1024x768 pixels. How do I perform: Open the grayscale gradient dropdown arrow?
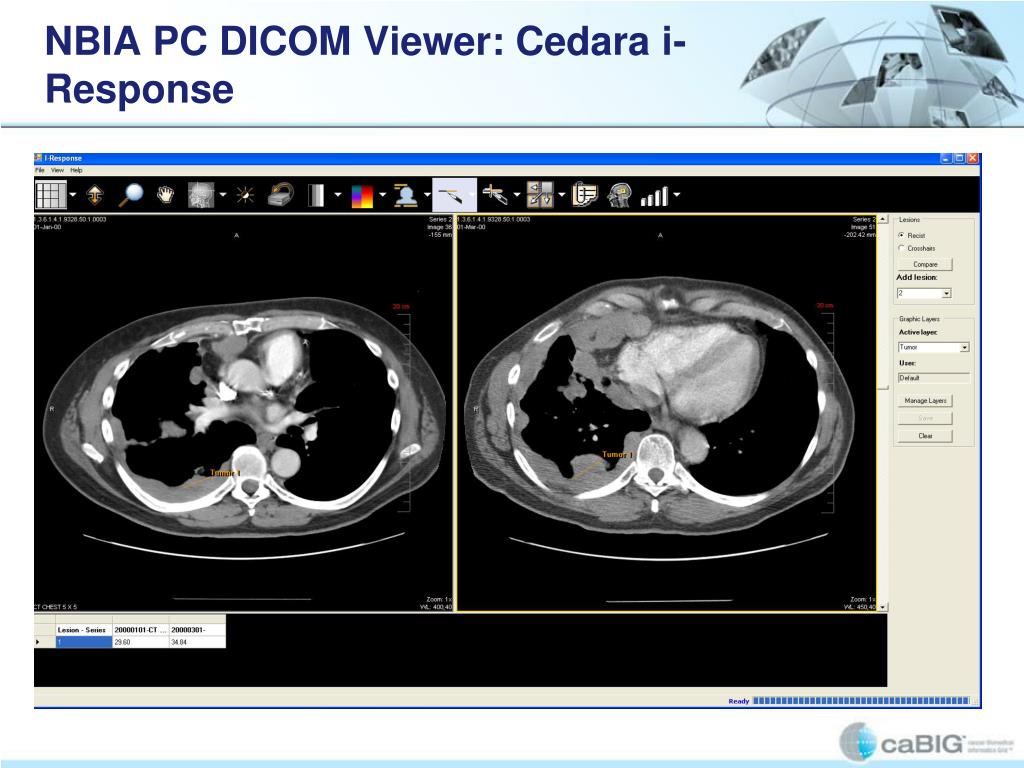pyautogui.click(x=338, y=195)
